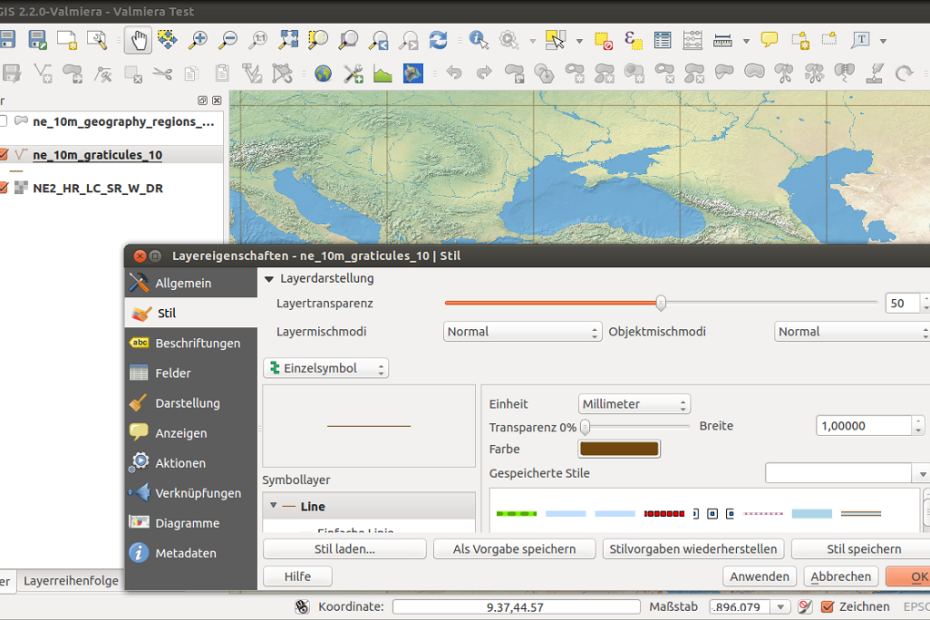Image resolution: width=930 pixels, height=620 pixels.
Task: Open the attribute table
Action: 662,40
